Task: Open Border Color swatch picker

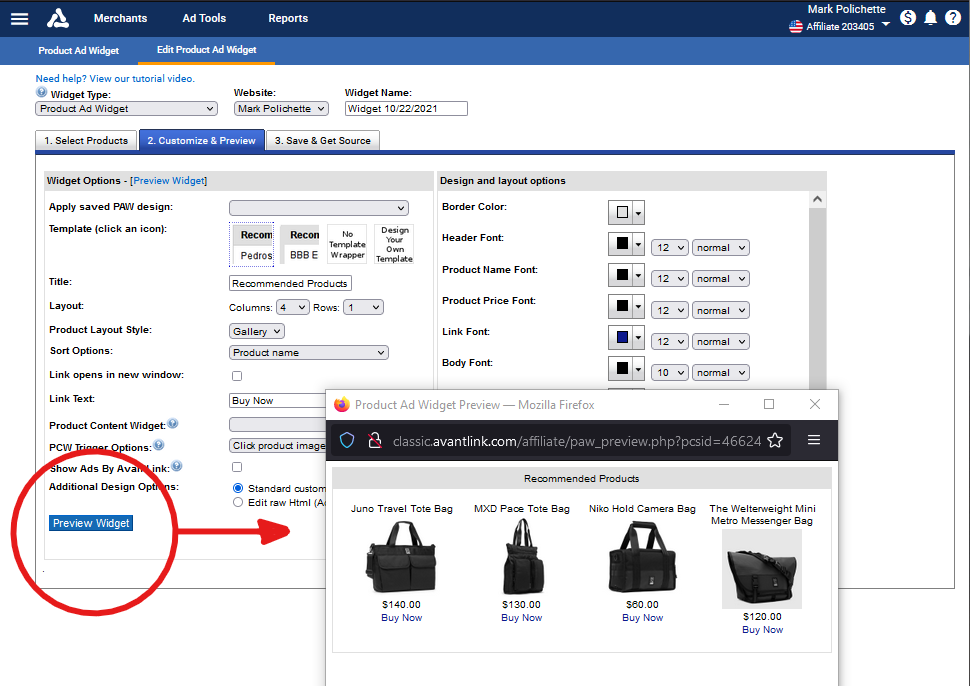Action: pyautogui.click(x=626, y=212)
